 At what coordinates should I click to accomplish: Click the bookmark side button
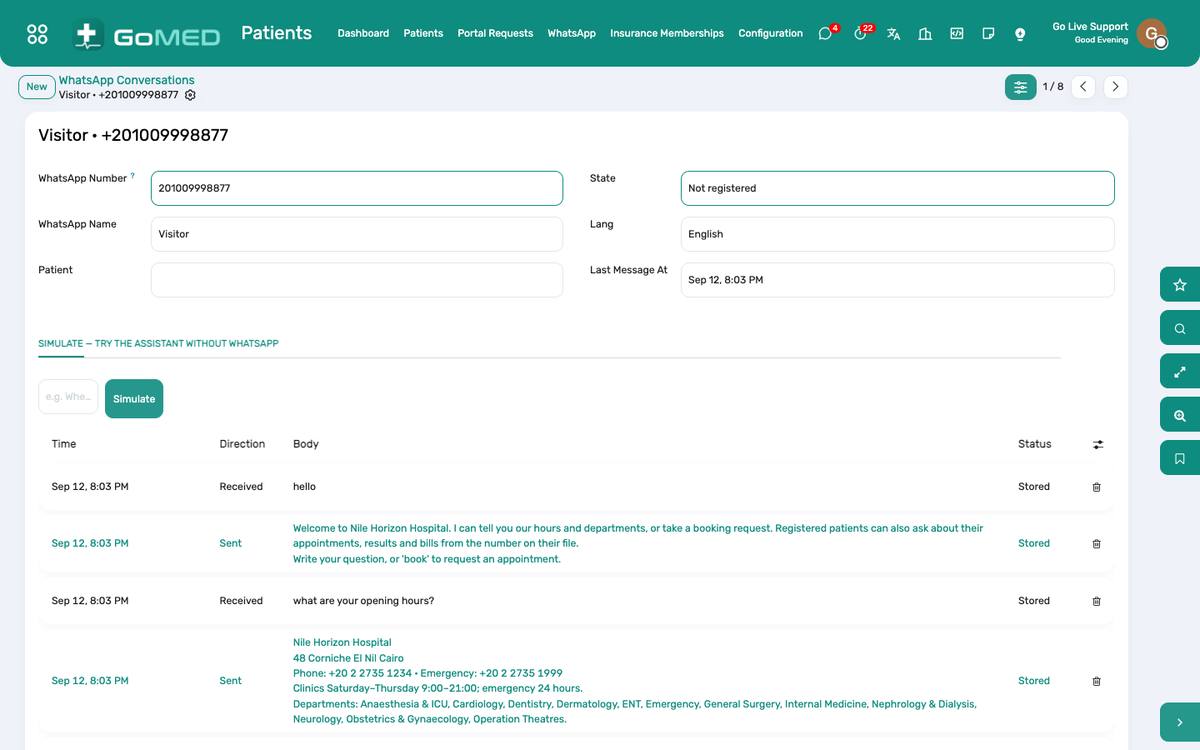point(1180,458)
